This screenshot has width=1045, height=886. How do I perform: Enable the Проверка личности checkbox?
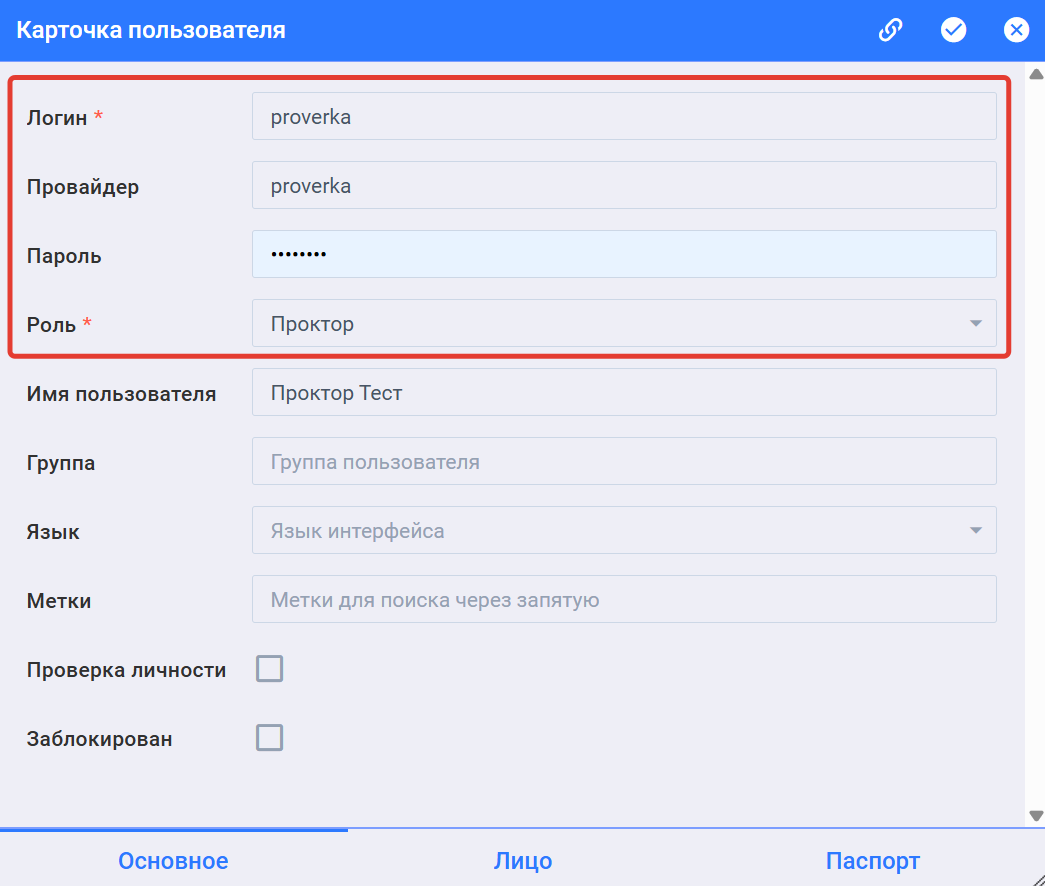coord(268,668)
